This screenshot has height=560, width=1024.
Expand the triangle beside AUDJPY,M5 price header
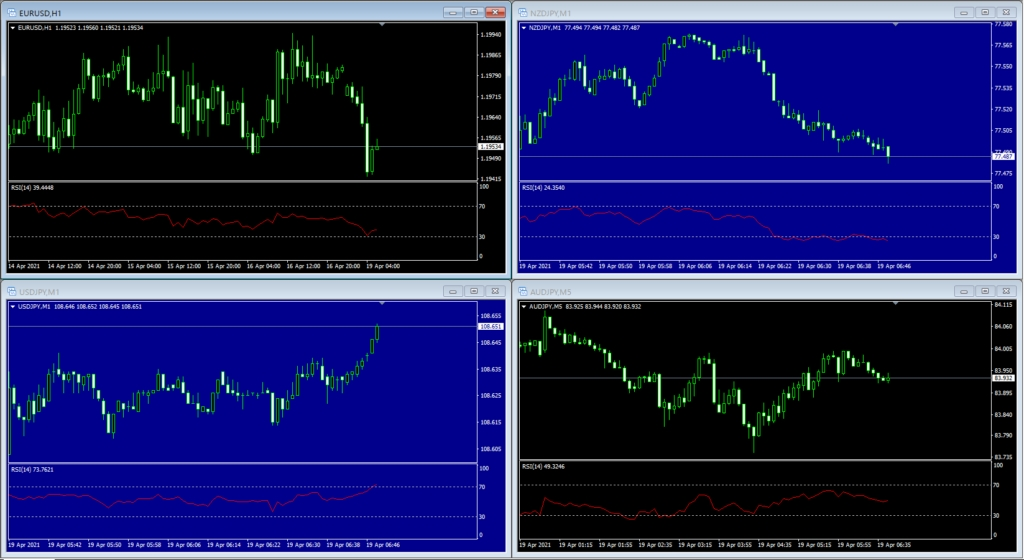click(x=525, y=306)
